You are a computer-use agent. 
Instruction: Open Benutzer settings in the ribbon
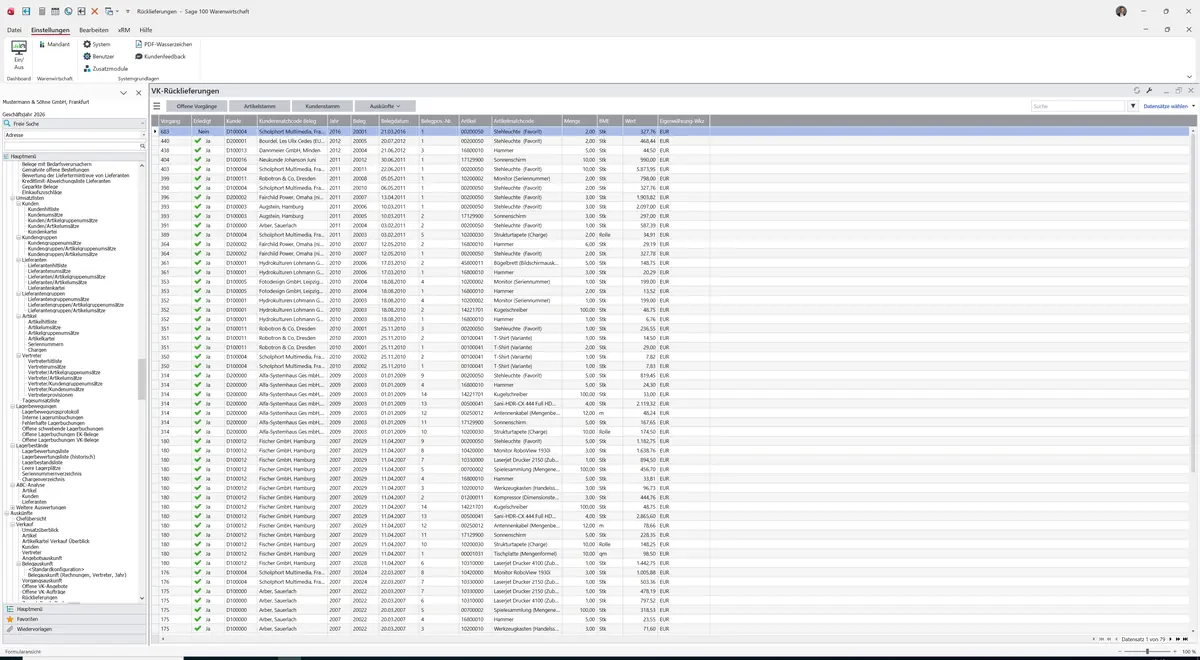click(x=99, y=57)
